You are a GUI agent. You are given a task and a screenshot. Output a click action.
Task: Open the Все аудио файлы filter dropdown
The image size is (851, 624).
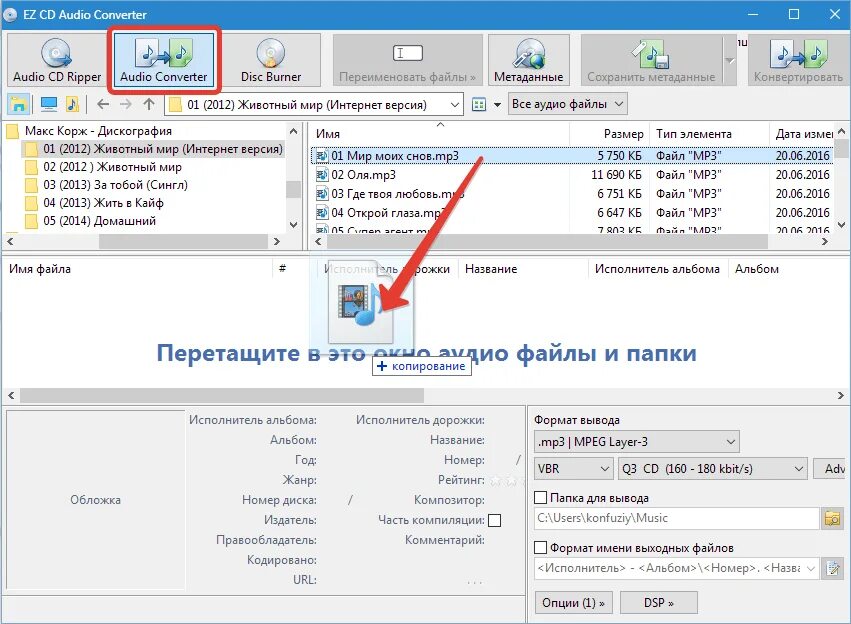click(x=568, y=104)
